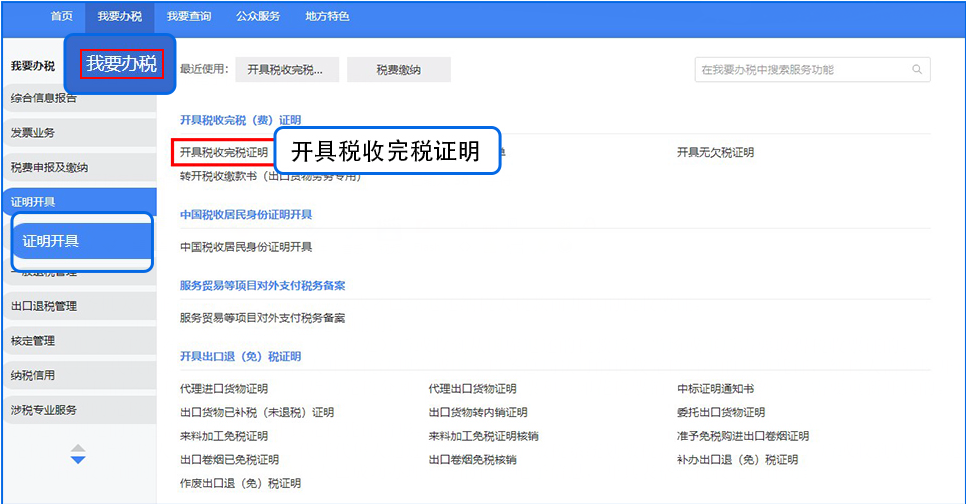Screen dimensions: 966x504
Task: Go to the 首页 tab
Action: point(62,16)
